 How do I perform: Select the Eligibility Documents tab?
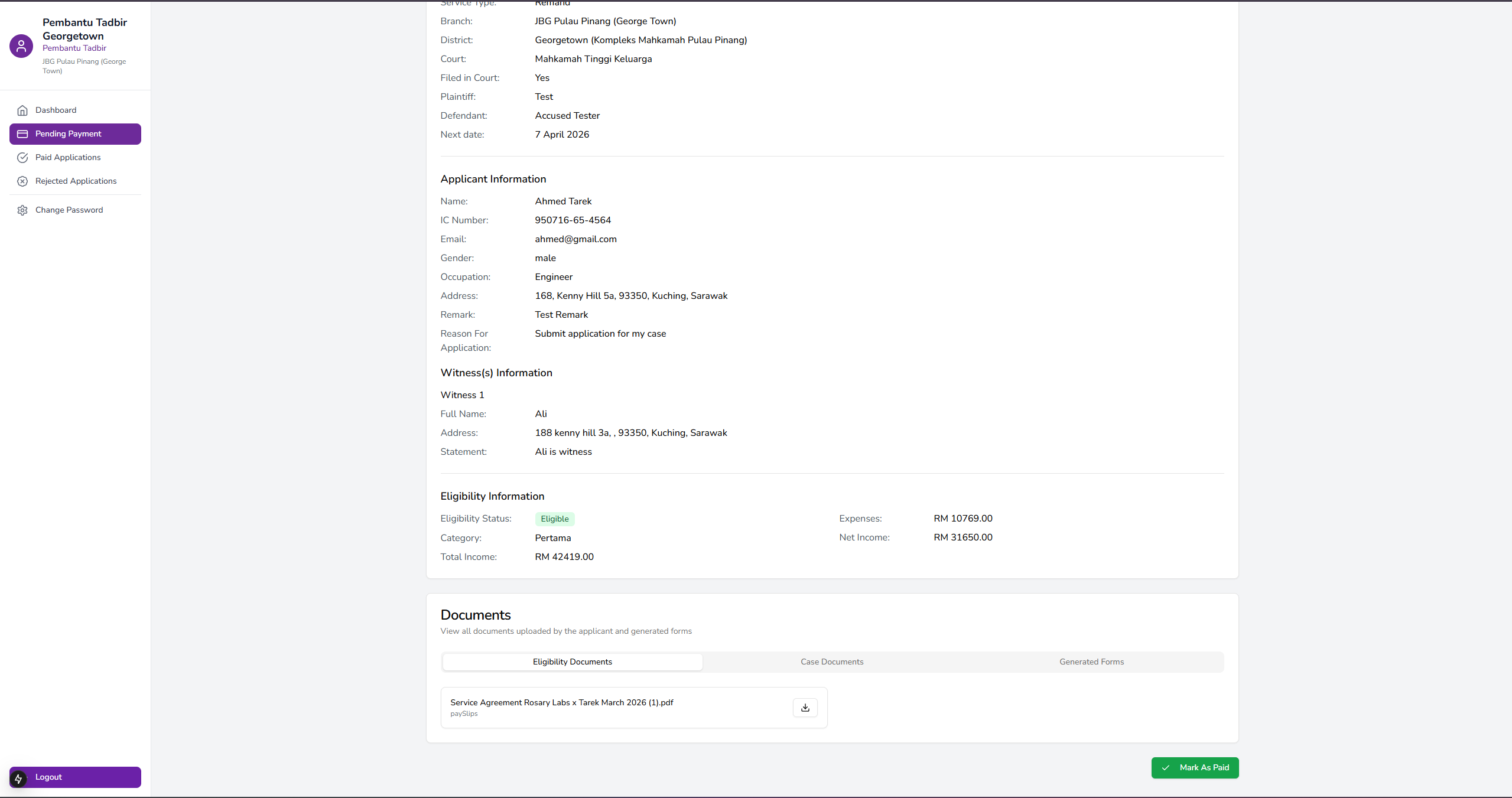point(572,662)
